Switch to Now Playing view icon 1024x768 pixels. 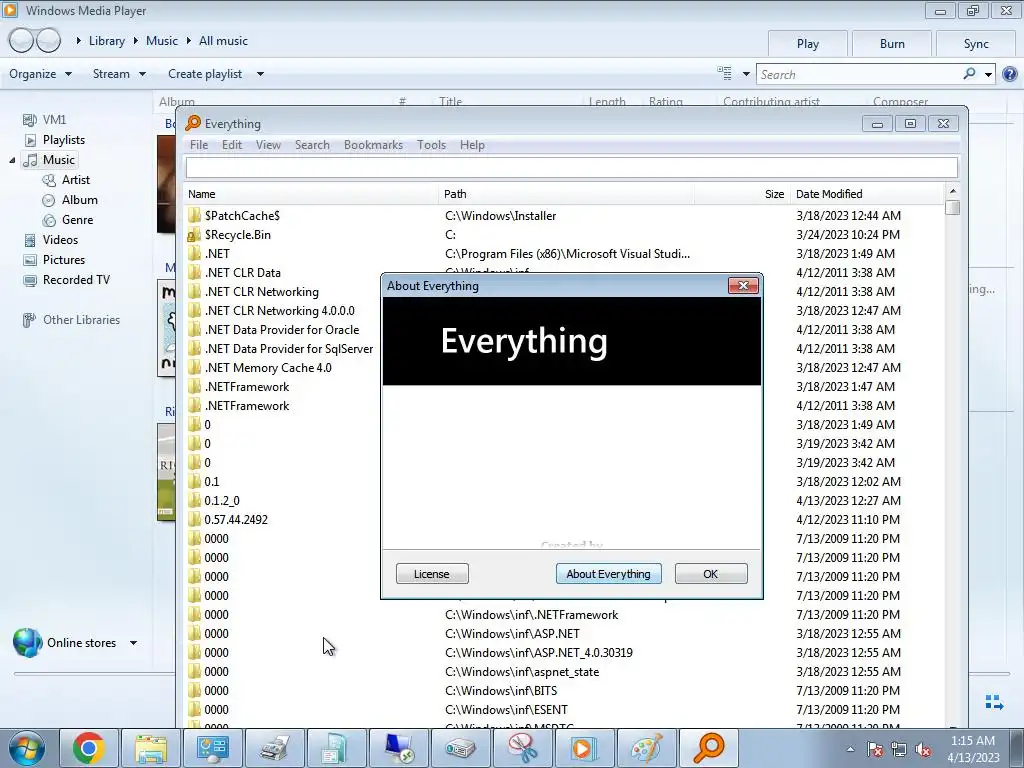pos(994,702)
